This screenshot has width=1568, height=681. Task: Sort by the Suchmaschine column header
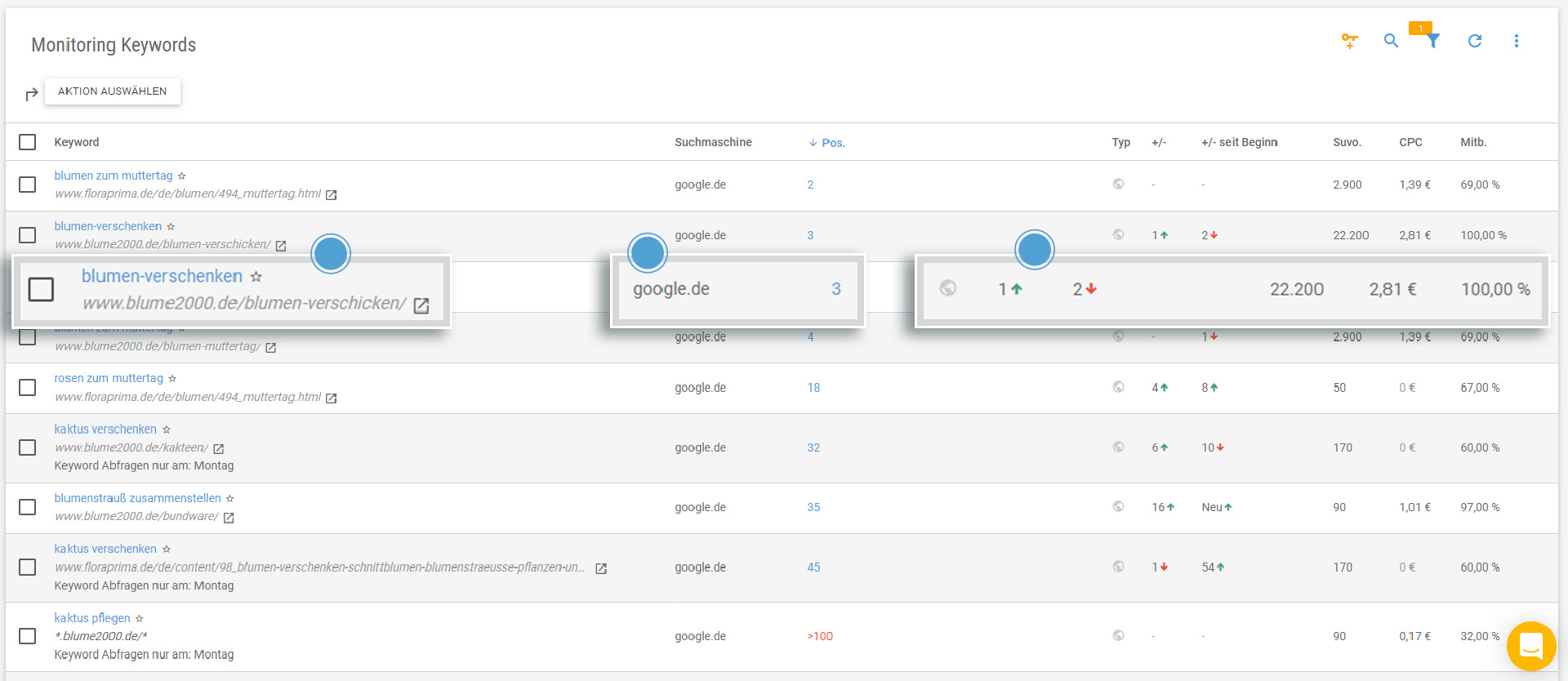click(713, 142)
